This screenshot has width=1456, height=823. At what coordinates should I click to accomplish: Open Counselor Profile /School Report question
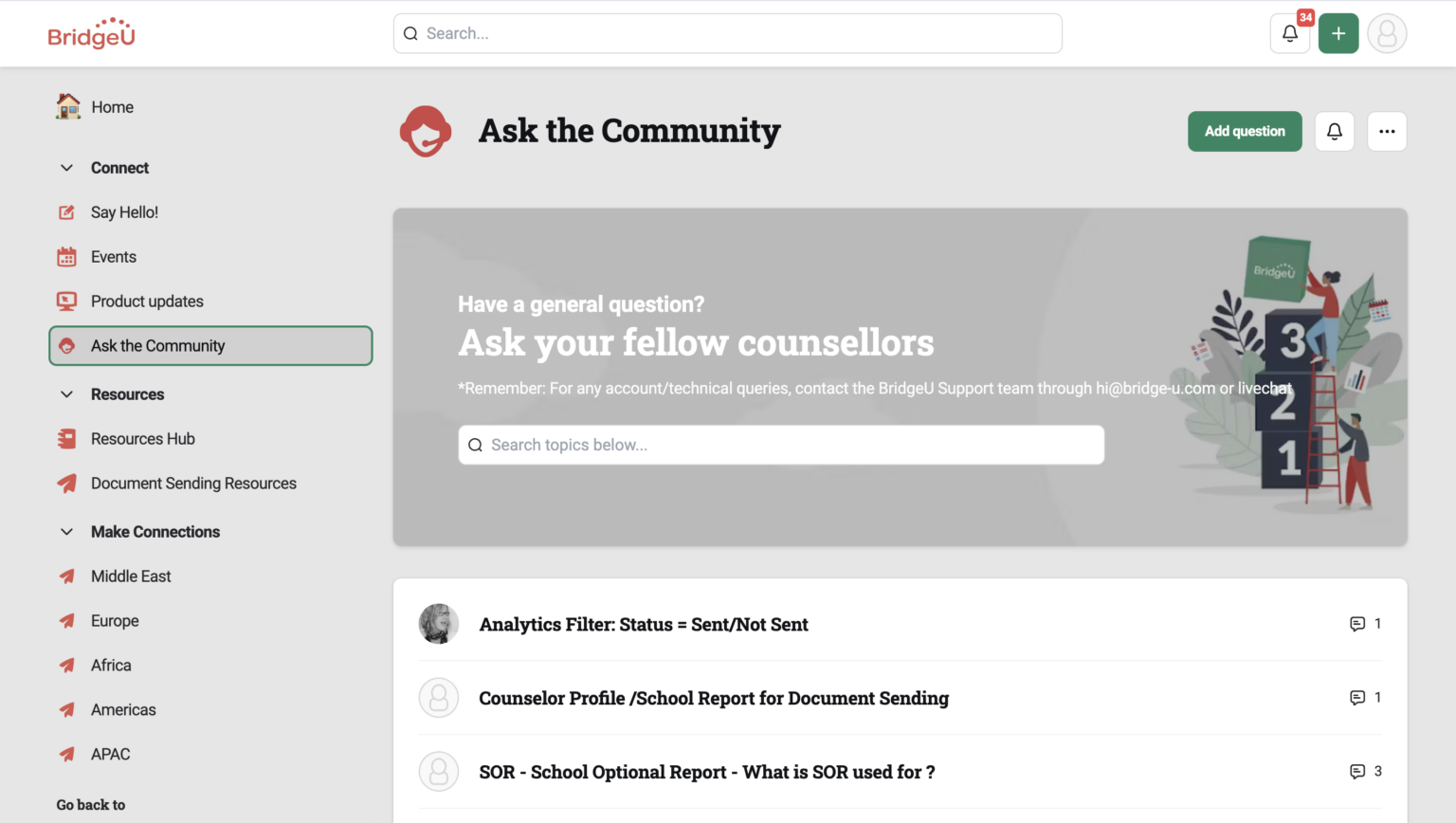713,699
